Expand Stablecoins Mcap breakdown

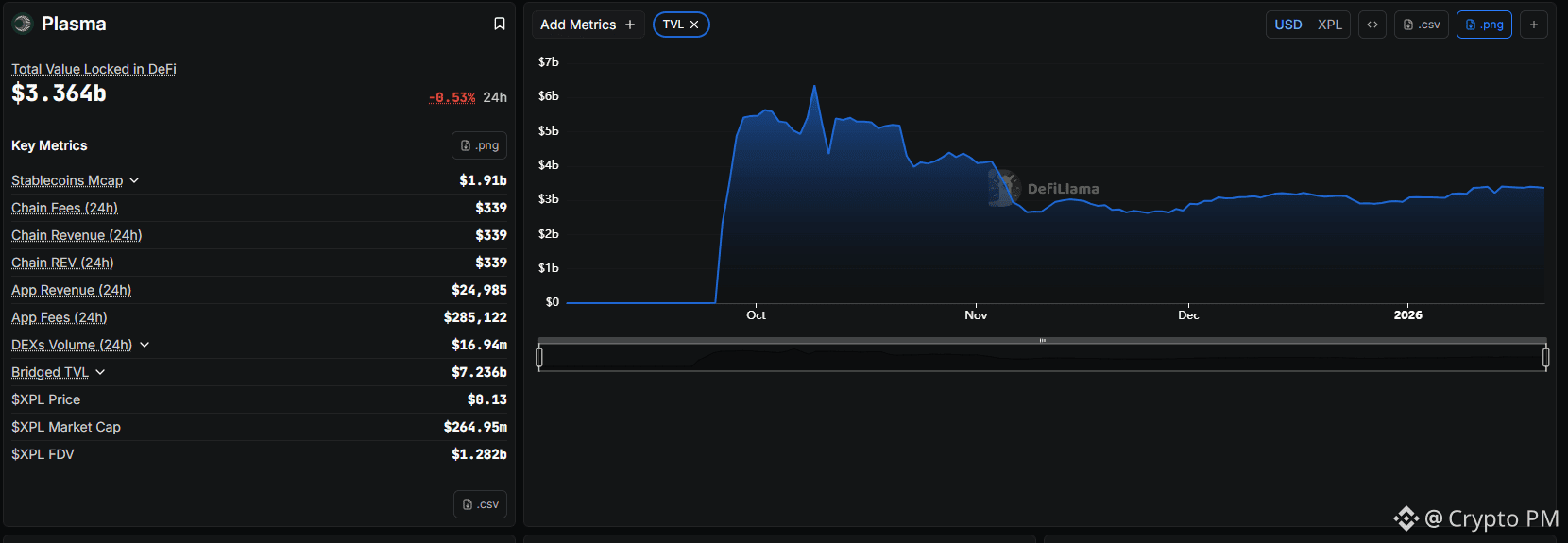[x=134, y=180]
